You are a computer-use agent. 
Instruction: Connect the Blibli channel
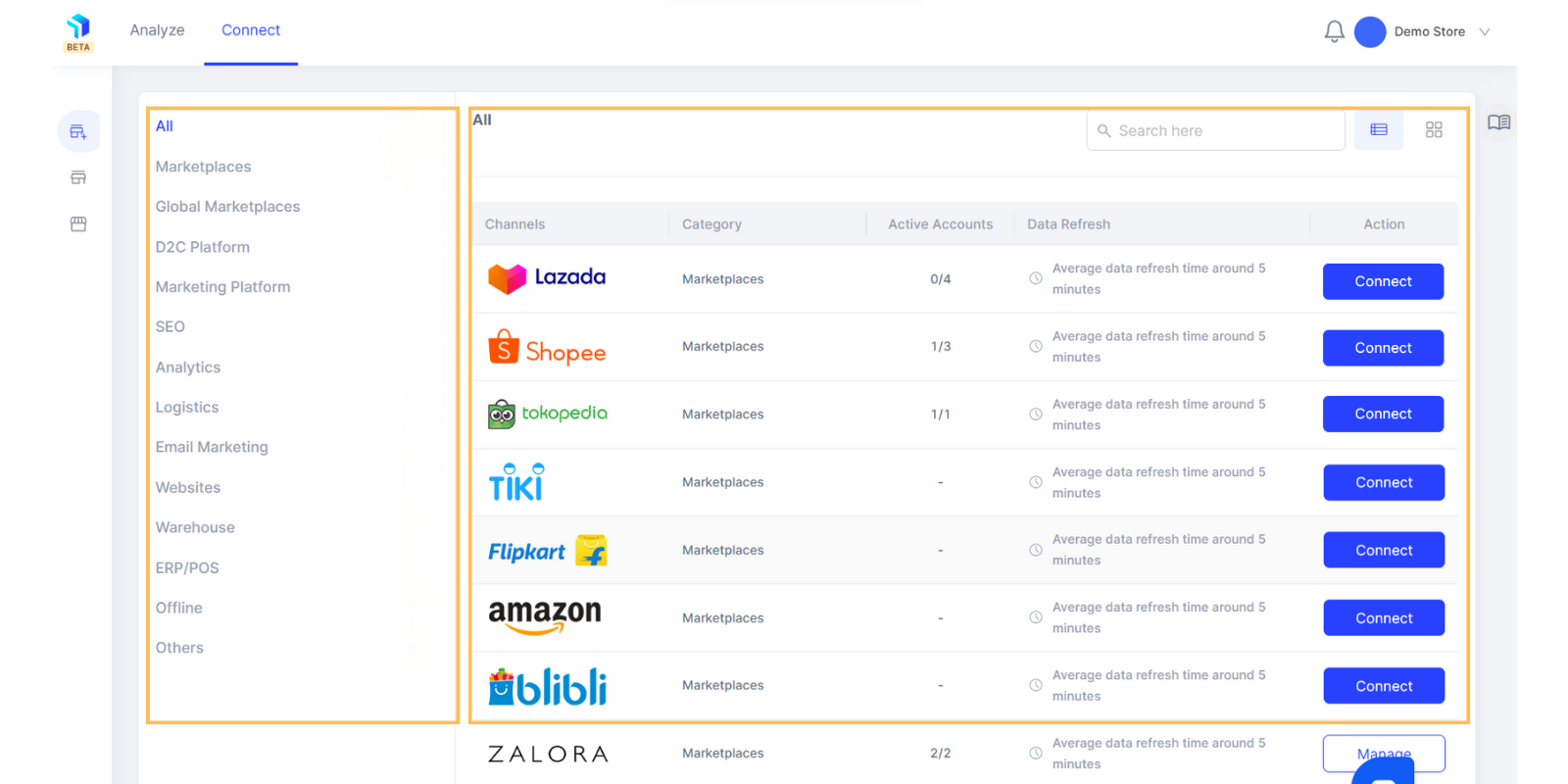[x=1384, y=686]
